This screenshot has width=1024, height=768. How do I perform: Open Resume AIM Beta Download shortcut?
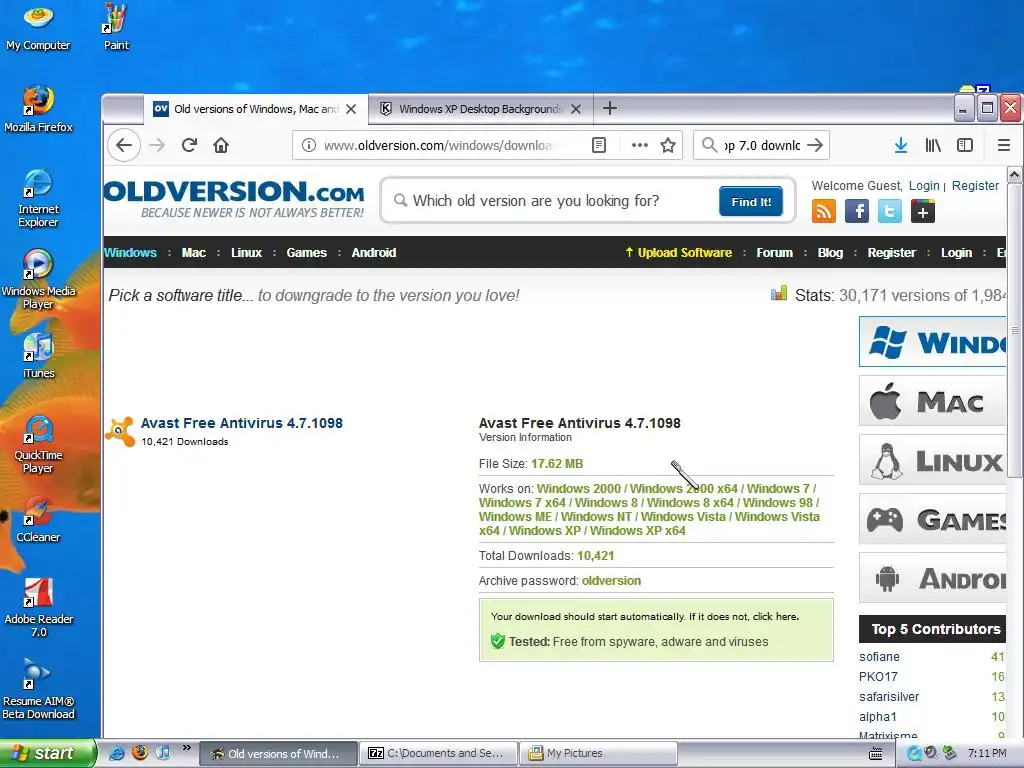click(38, 690)
